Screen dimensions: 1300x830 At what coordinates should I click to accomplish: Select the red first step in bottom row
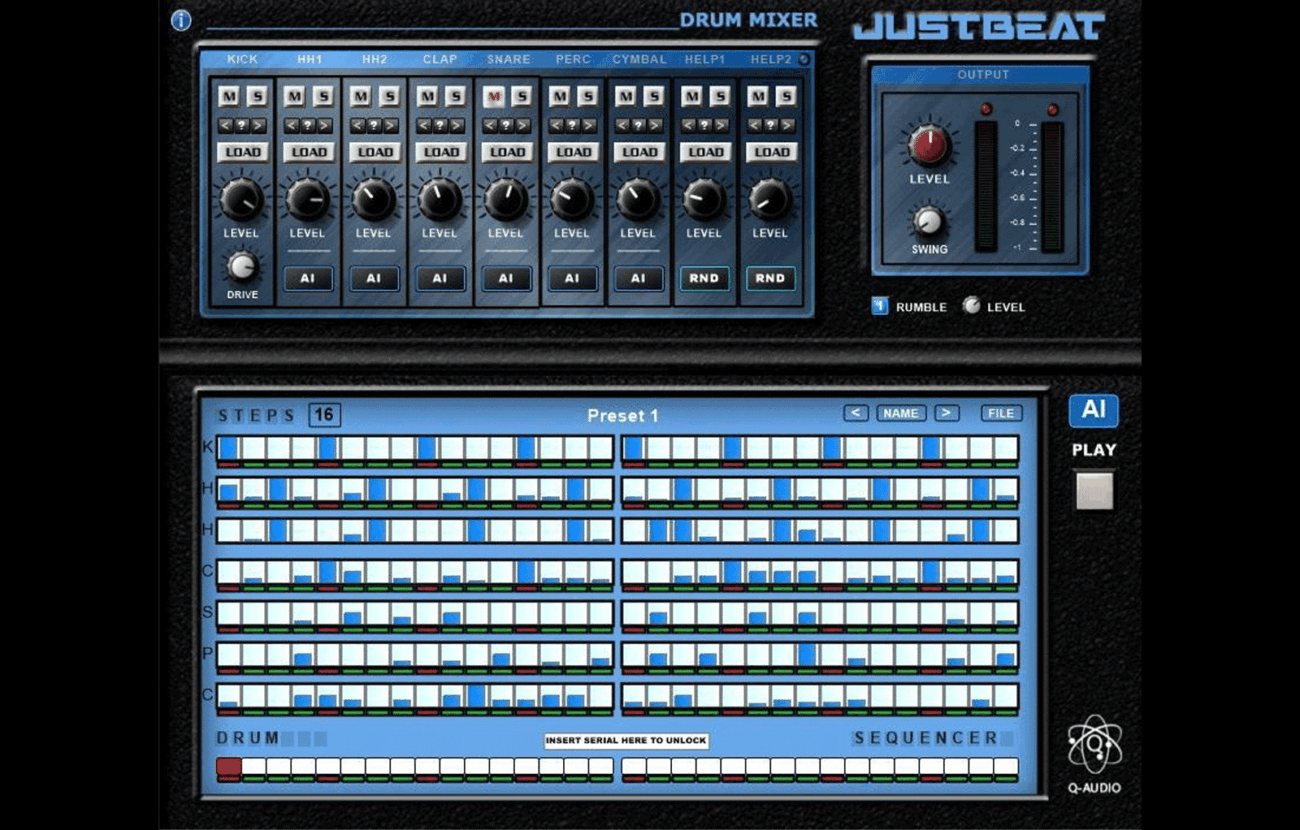[229, 767]
